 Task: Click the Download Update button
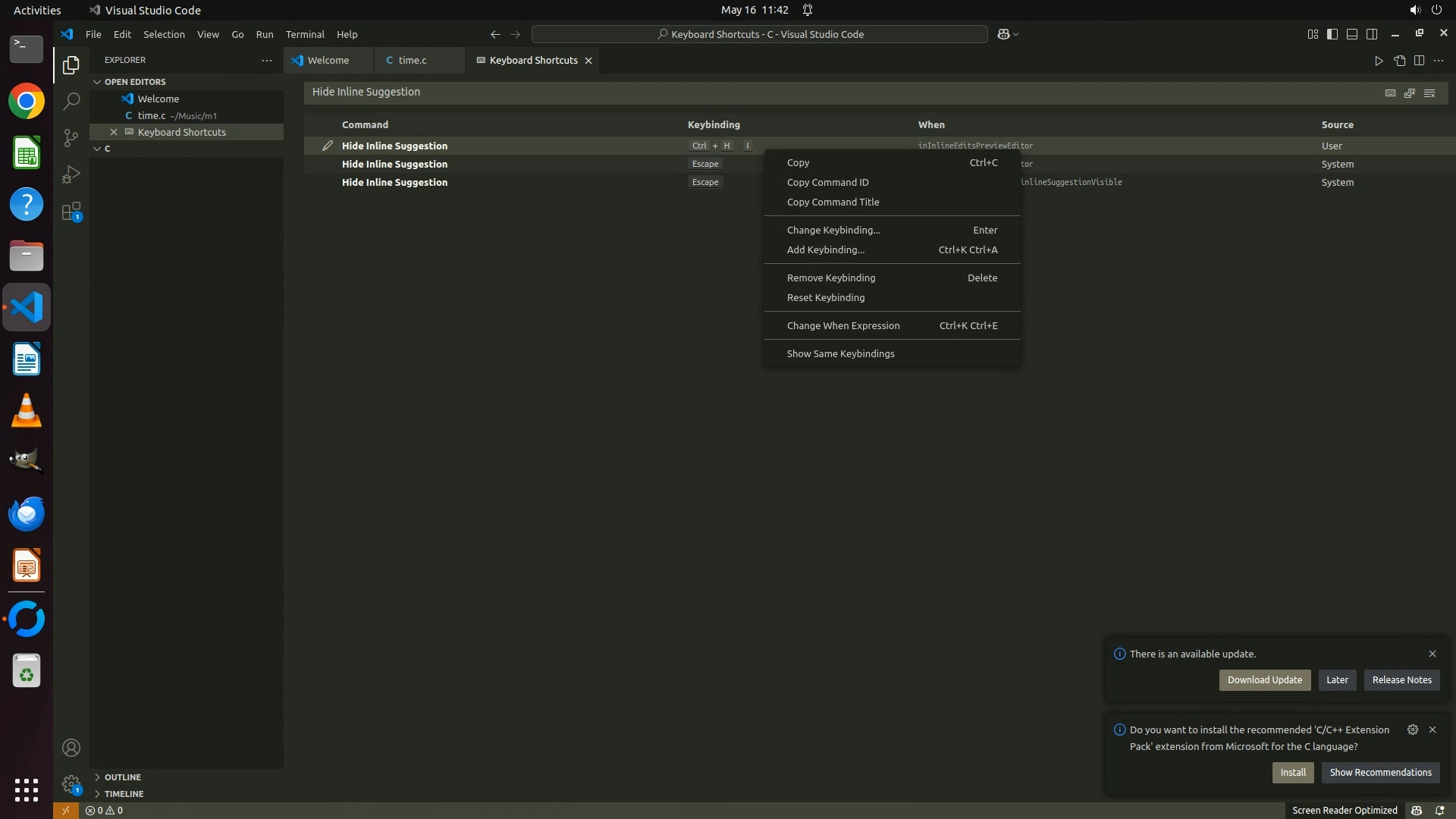(1264, 679)
